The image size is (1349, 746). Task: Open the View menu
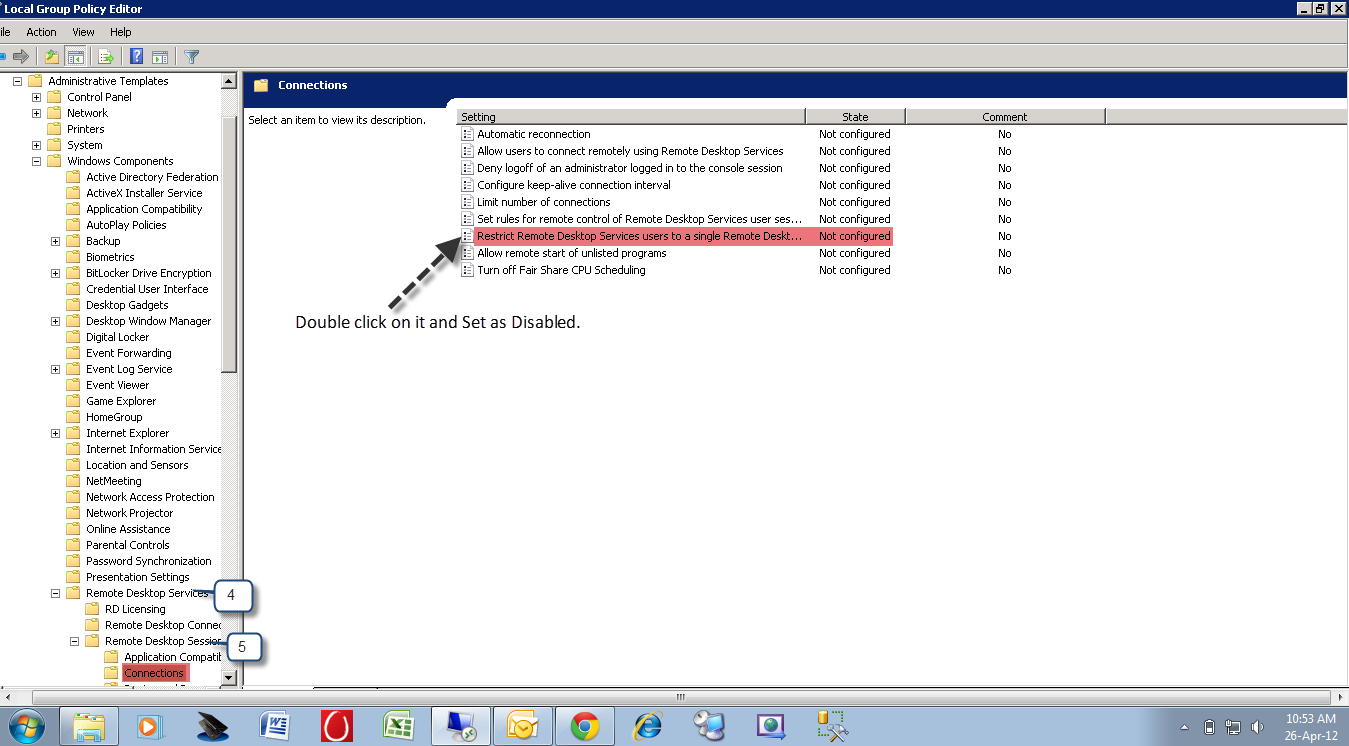[83, 32]
